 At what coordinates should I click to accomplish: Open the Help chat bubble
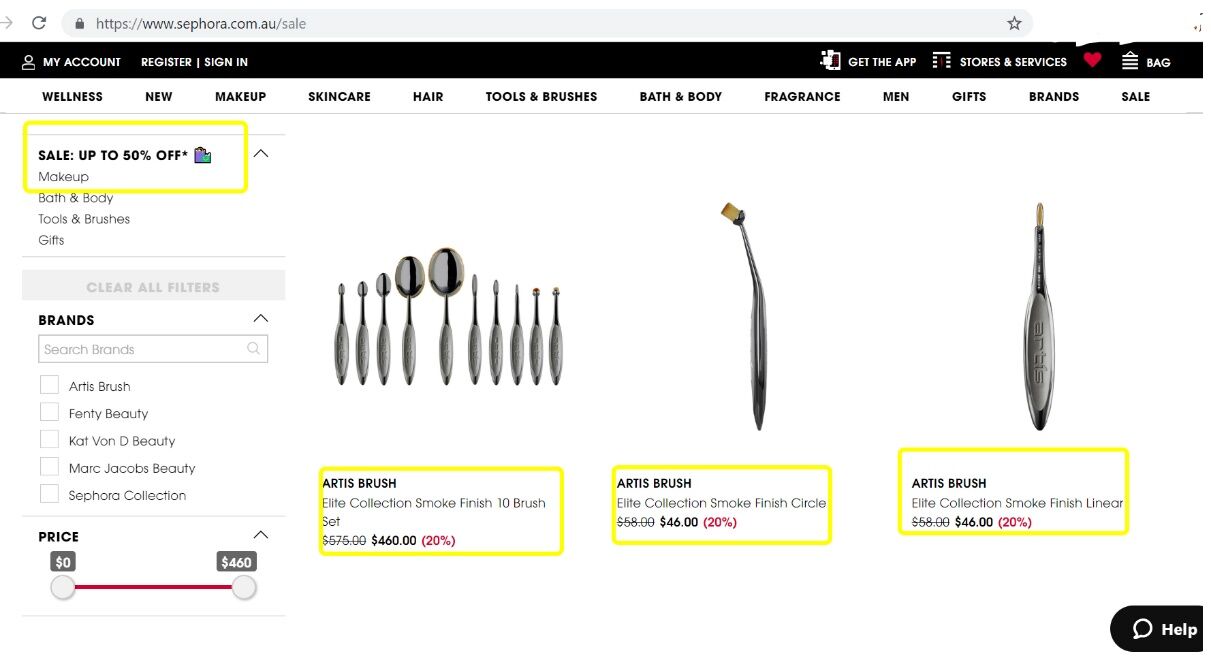[1163, 629]
